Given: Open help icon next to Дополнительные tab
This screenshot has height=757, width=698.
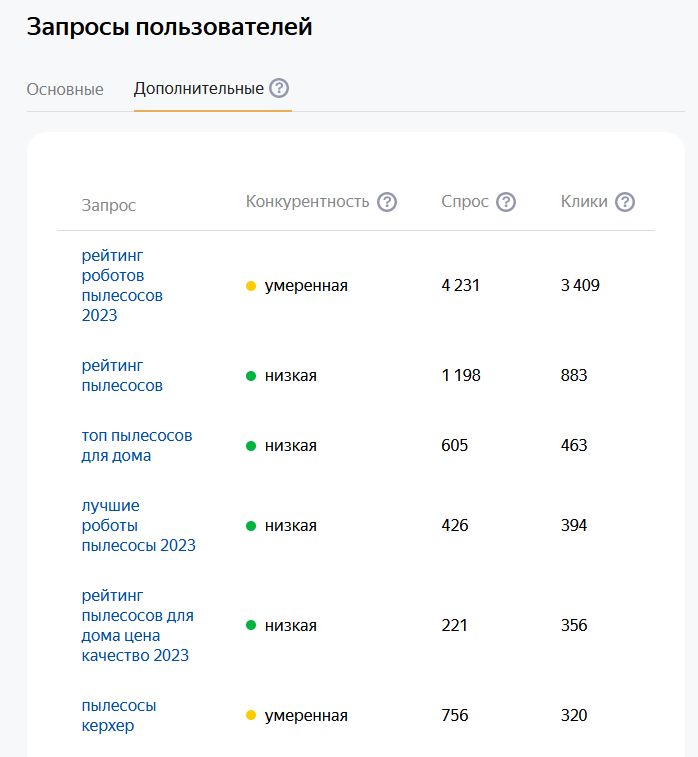Looking at the screenshot, I should 279,88.
